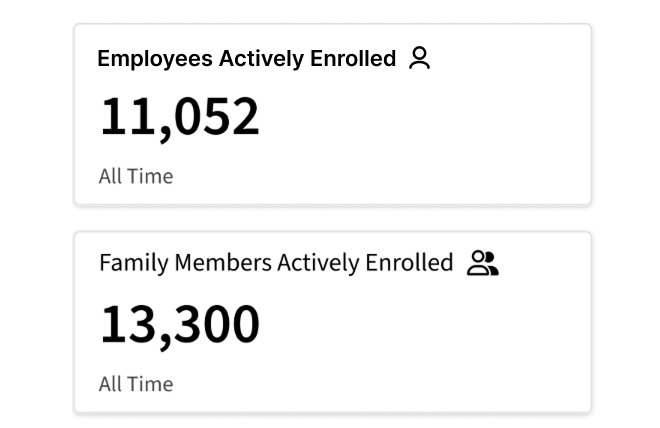Open the All Time filter under 11,052
Viewport: 660px width, 428px height.
coord(136,176)
